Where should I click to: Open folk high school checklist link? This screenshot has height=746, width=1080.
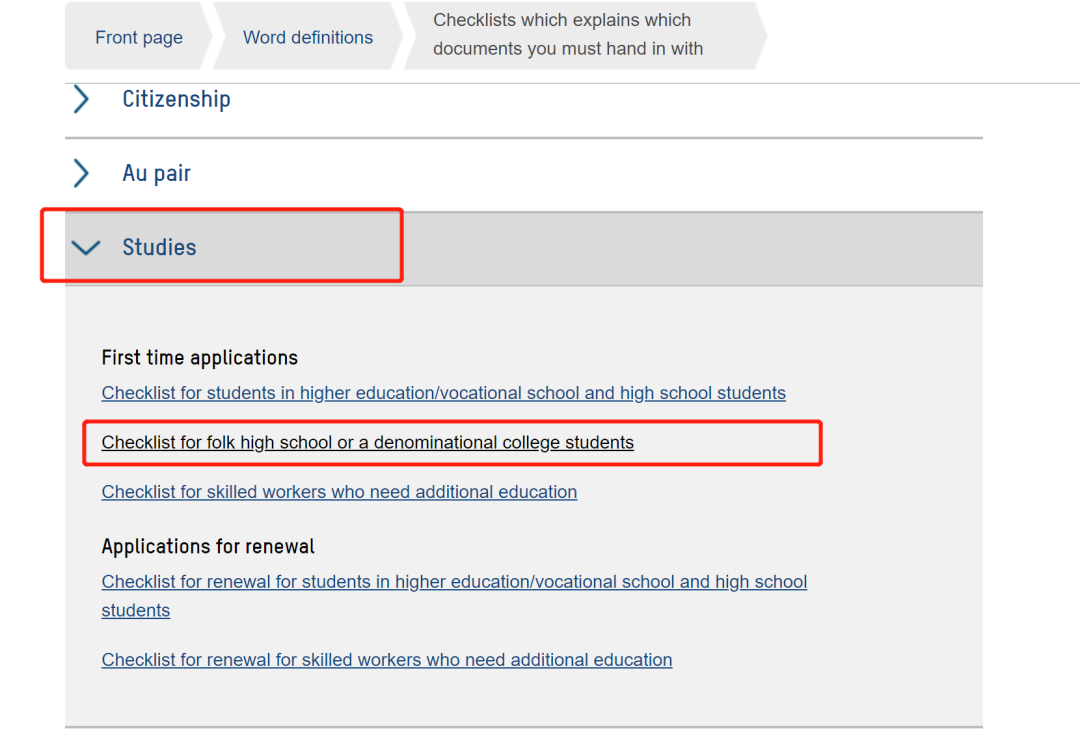tap(367, 442)
